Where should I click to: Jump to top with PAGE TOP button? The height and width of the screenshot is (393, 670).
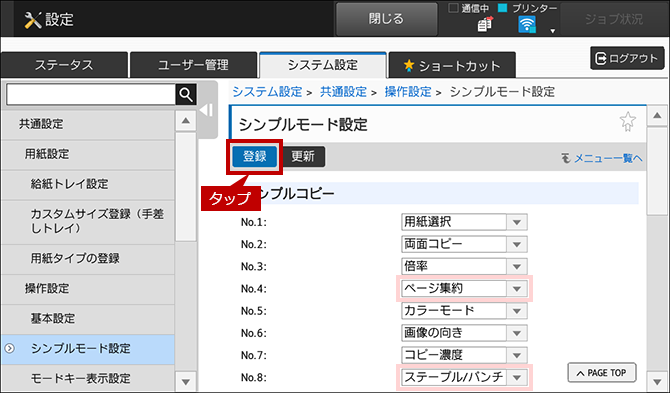click(x=602, y=373)
